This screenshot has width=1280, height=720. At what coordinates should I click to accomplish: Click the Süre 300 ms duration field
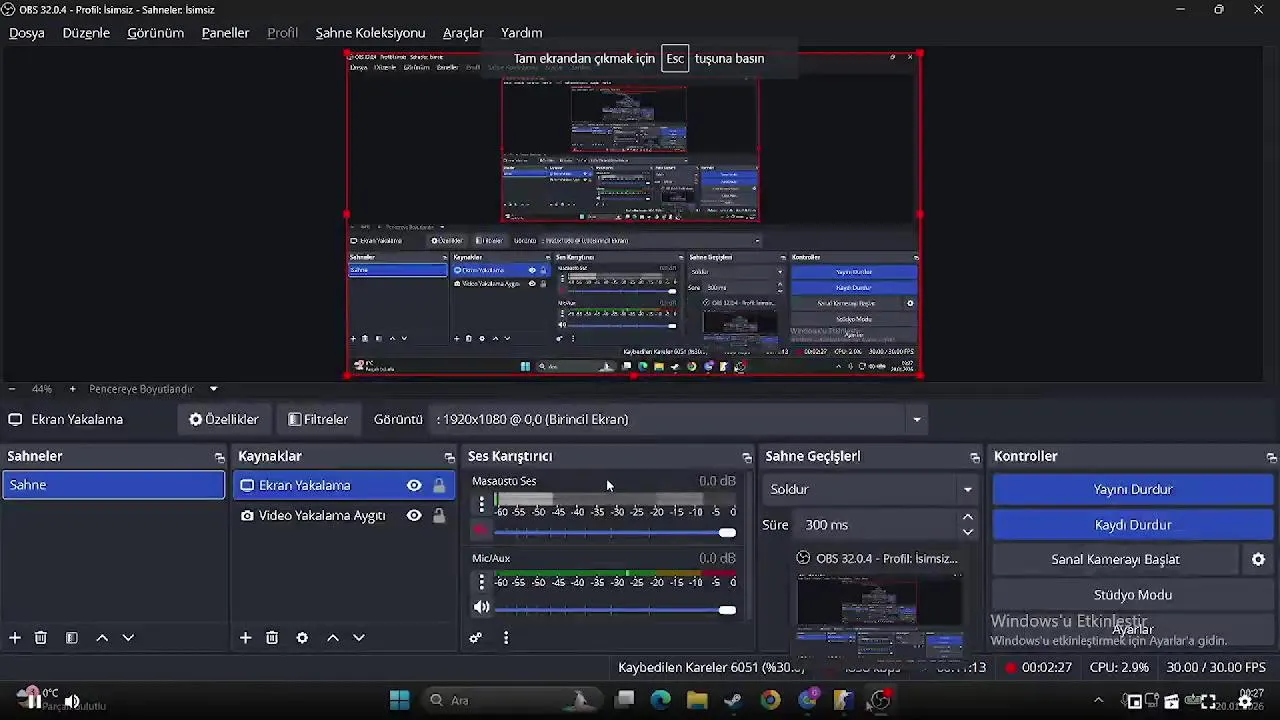point(877,525)
